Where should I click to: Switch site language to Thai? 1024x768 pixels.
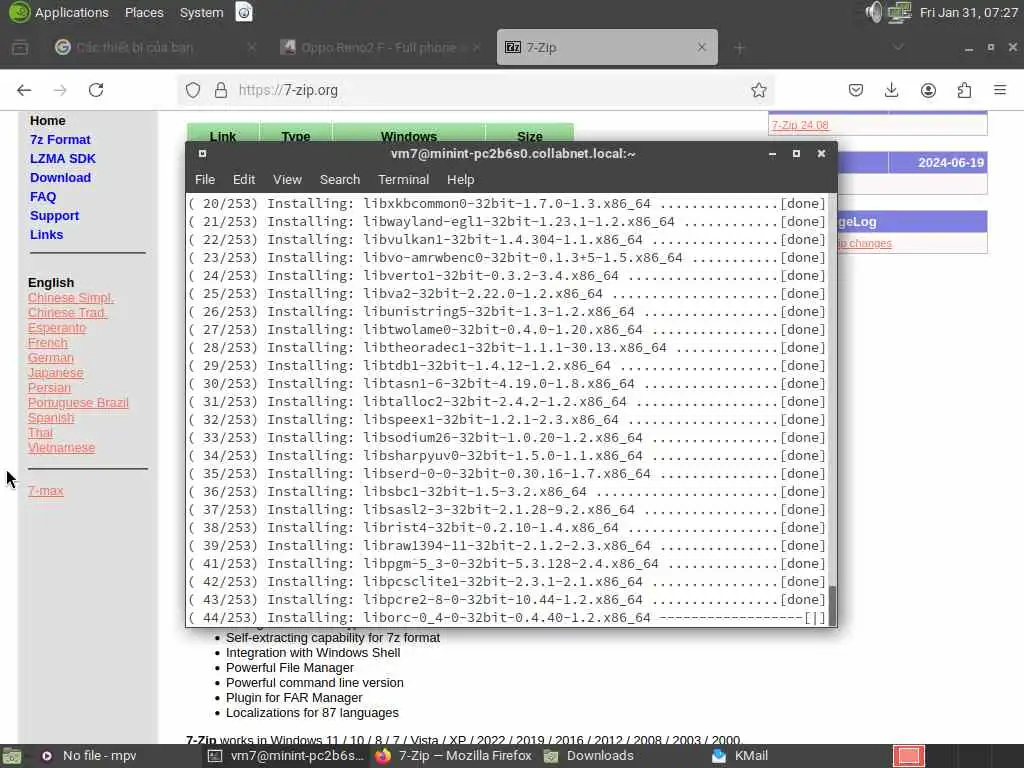pyautogui.click(x=40, y=433)
